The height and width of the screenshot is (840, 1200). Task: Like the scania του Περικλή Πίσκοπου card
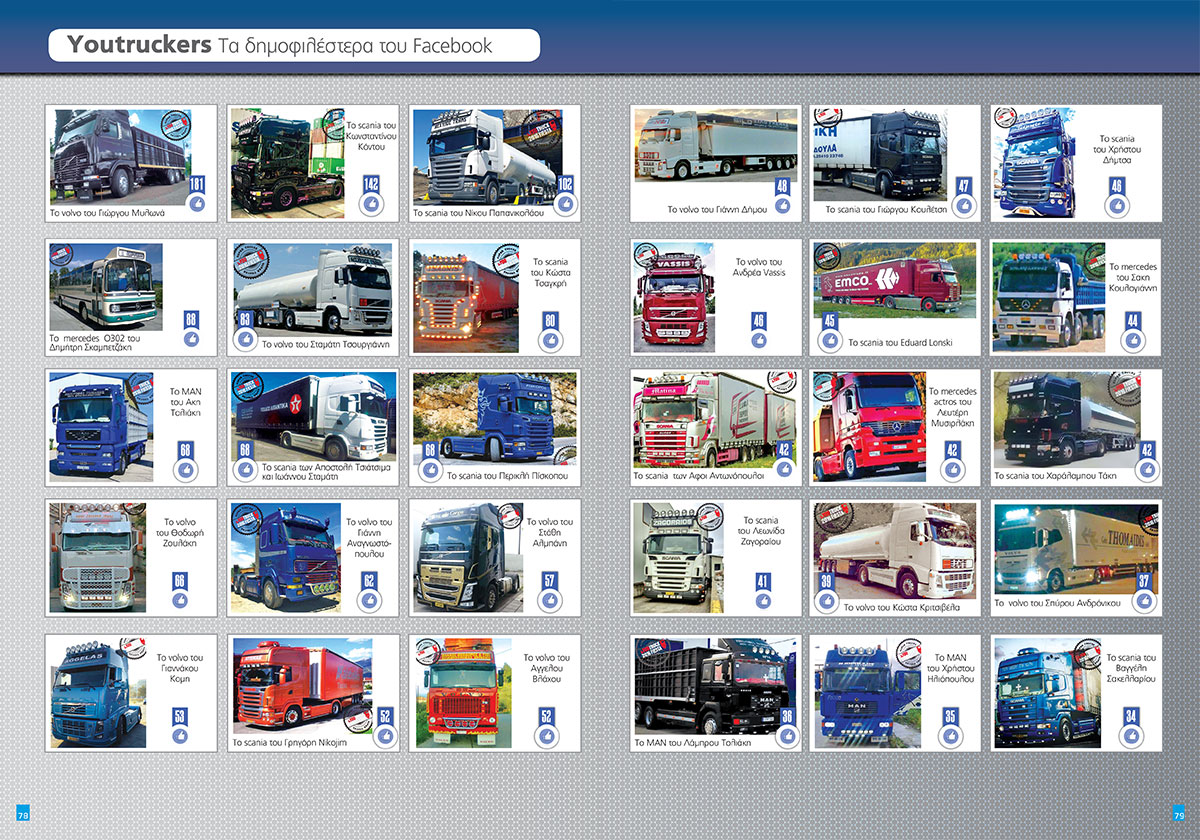(430, 471)
